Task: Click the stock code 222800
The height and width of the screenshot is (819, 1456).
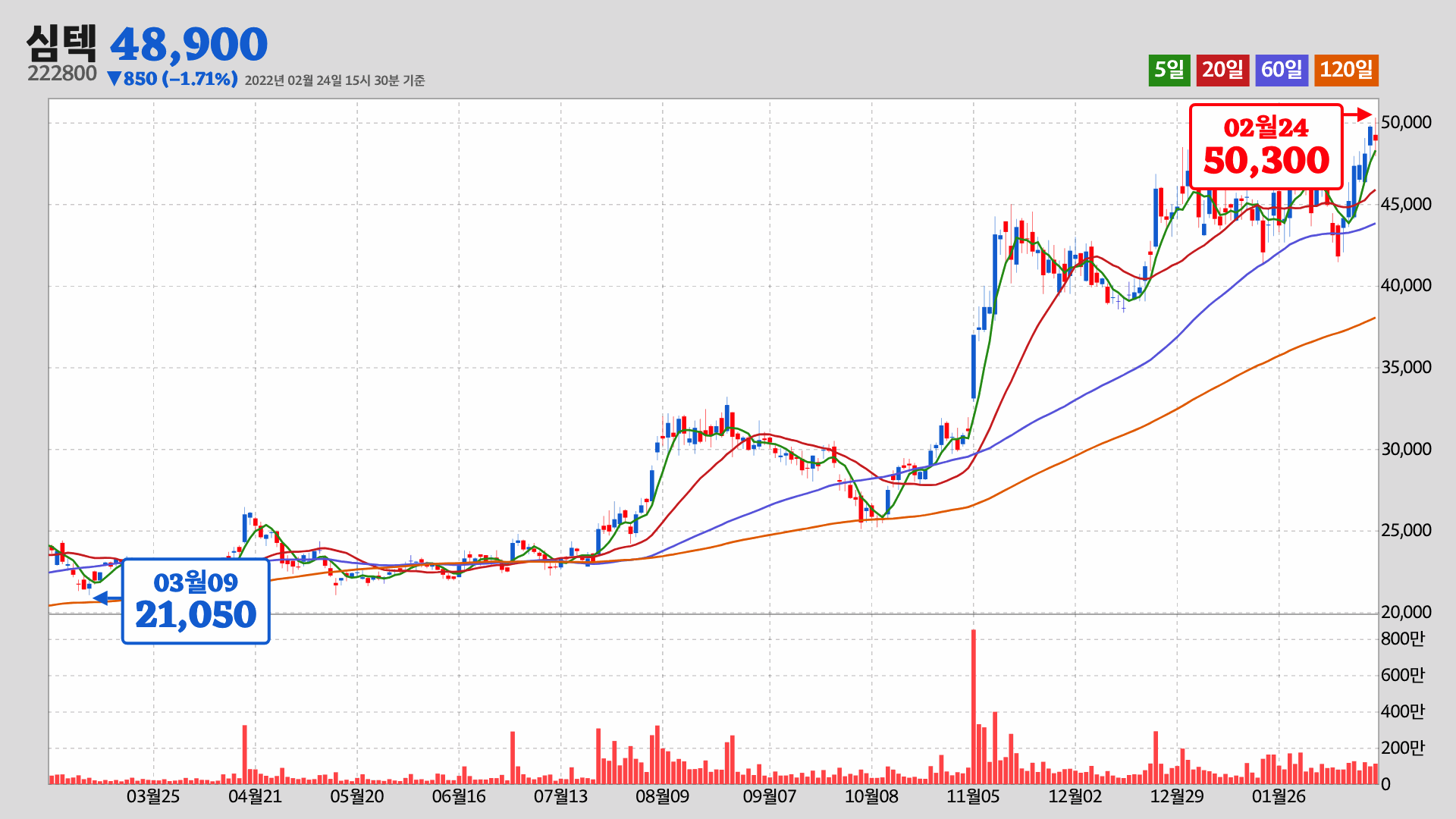Action: pos(62,74)
